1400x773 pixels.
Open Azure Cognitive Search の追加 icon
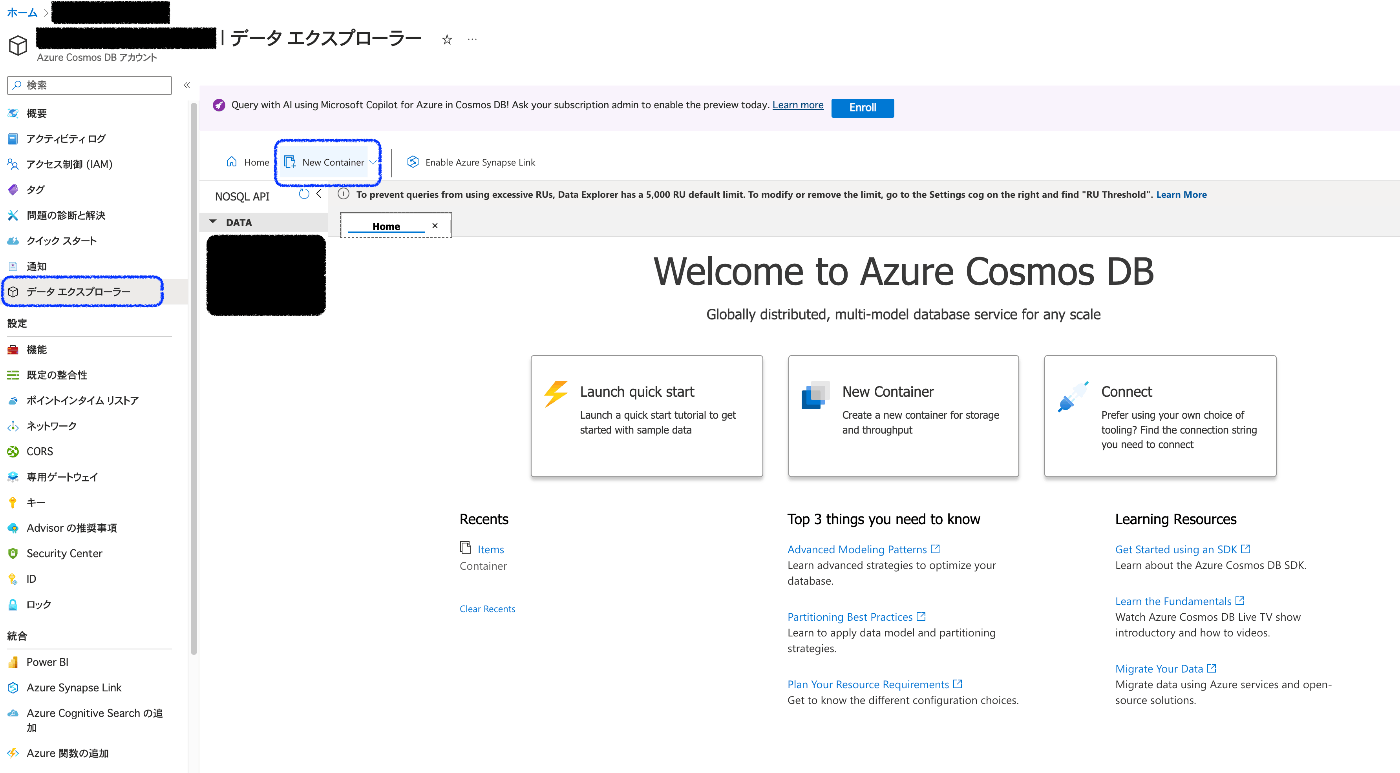coord(13,714)
